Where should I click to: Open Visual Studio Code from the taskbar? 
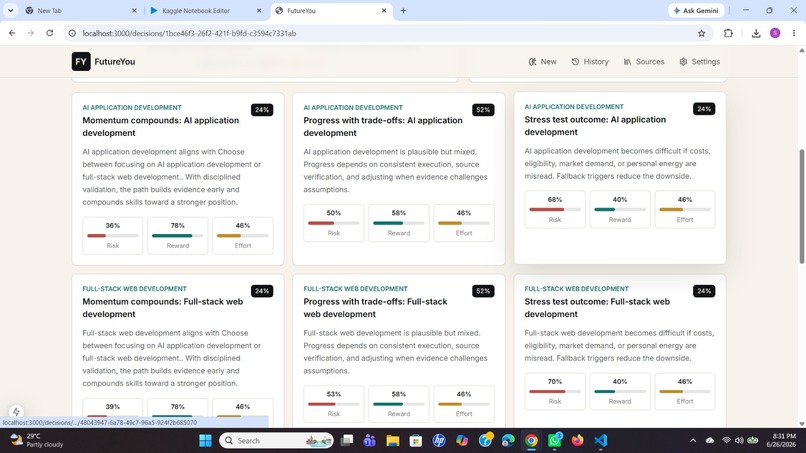pyautogui.click(x=600, y=441)
